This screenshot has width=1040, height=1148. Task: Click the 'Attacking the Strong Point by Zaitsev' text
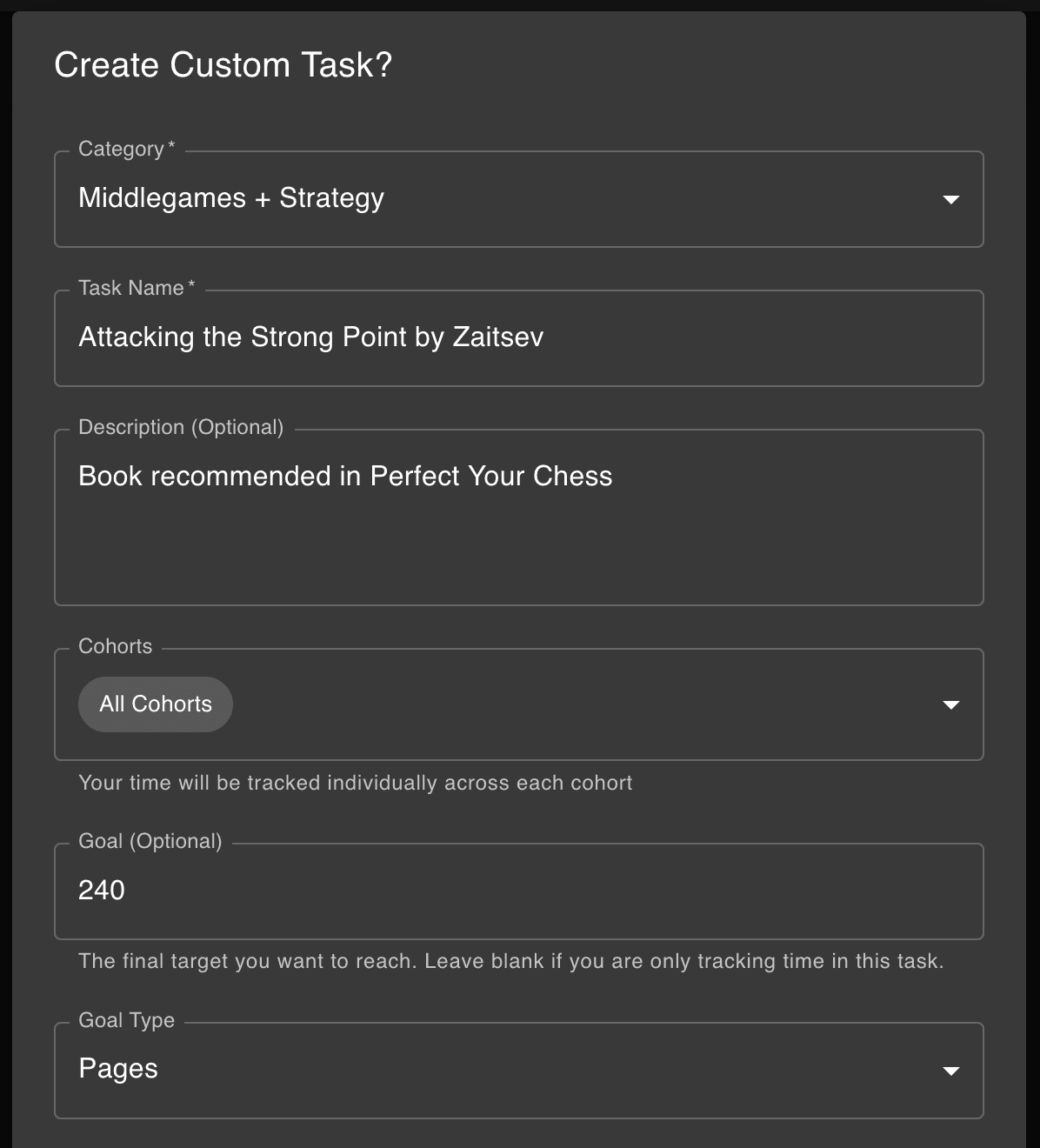point(310,337)
